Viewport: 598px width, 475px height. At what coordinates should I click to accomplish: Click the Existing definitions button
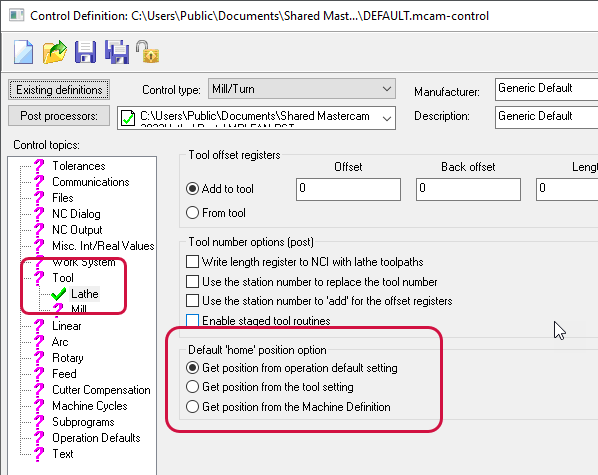59,90
